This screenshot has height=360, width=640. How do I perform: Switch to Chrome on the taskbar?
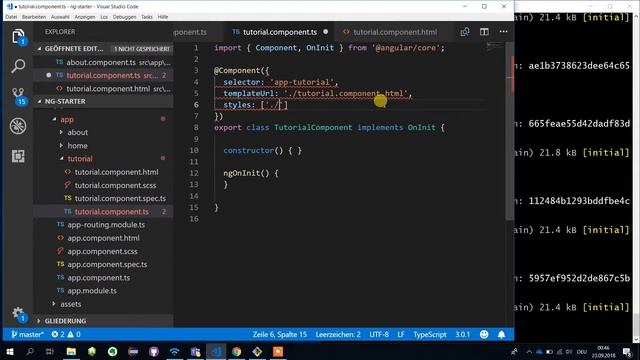click(x=236, y=351)
